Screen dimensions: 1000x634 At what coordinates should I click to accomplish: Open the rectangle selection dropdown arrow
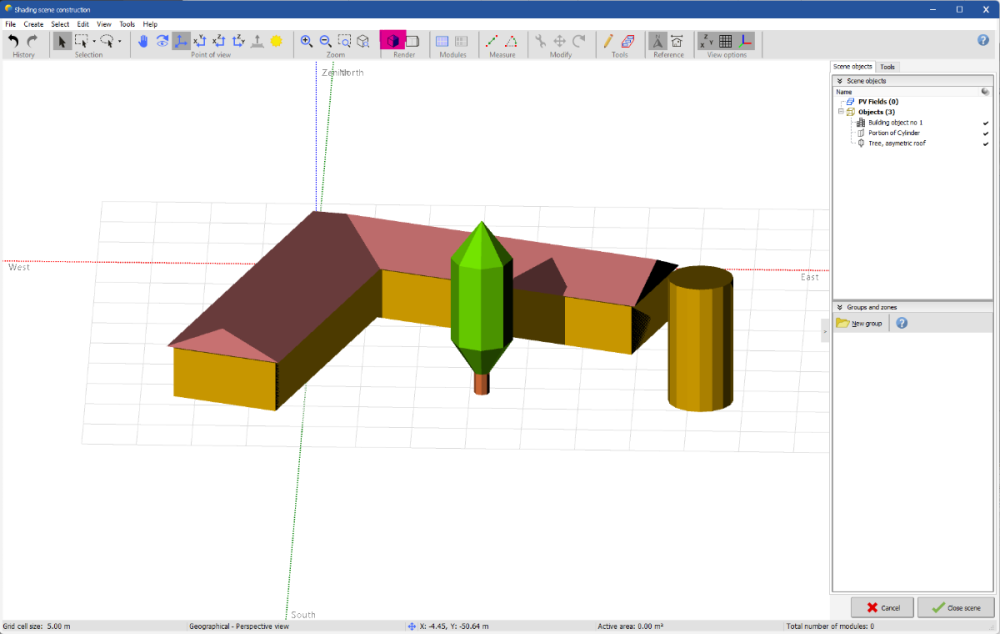click(x=95, y=42)
